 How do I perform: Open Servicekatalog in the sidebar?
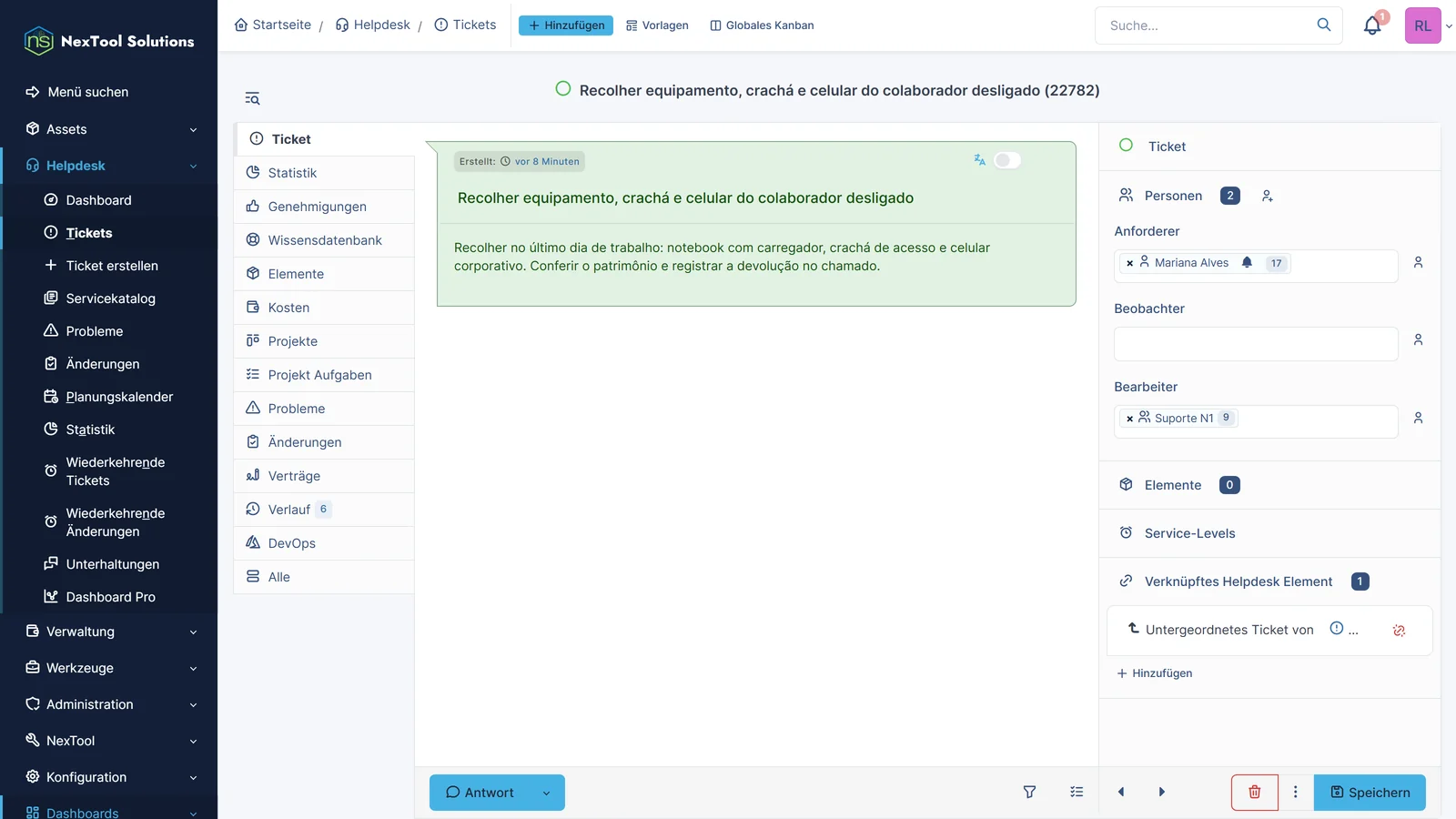110,298
